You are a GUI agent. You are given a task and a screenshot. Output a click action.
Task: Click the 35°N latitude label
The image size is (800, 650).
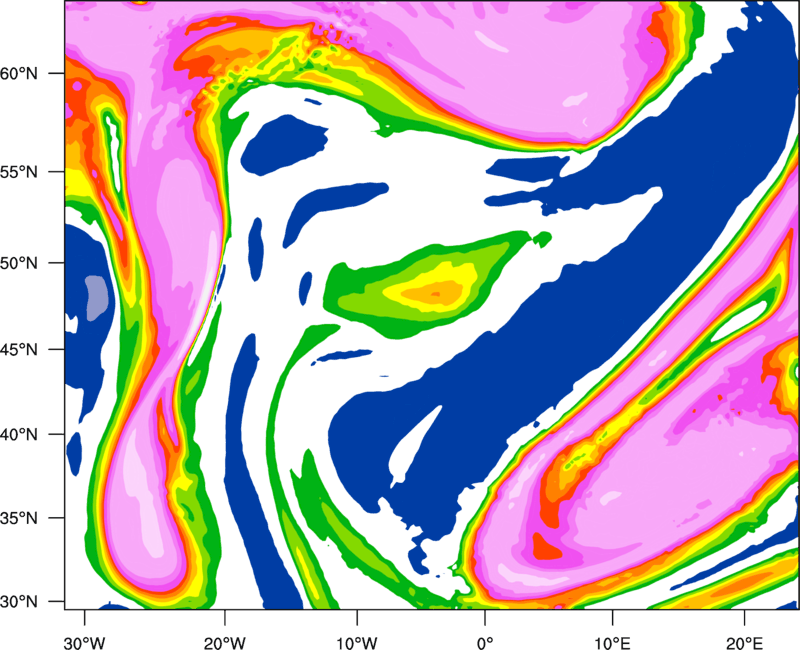(x=19, y=518)
